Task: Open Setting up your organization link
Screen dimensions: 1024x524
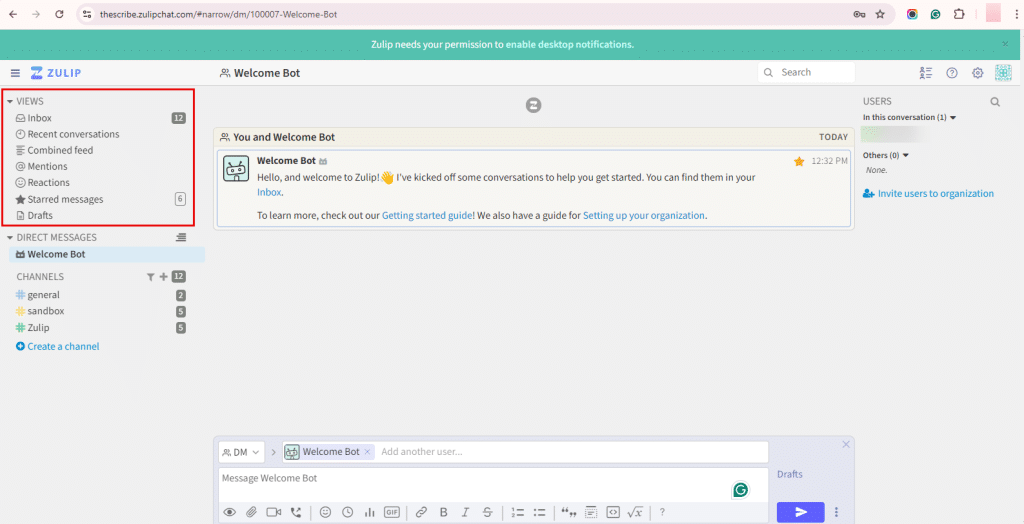Action: tap(644, 215)
